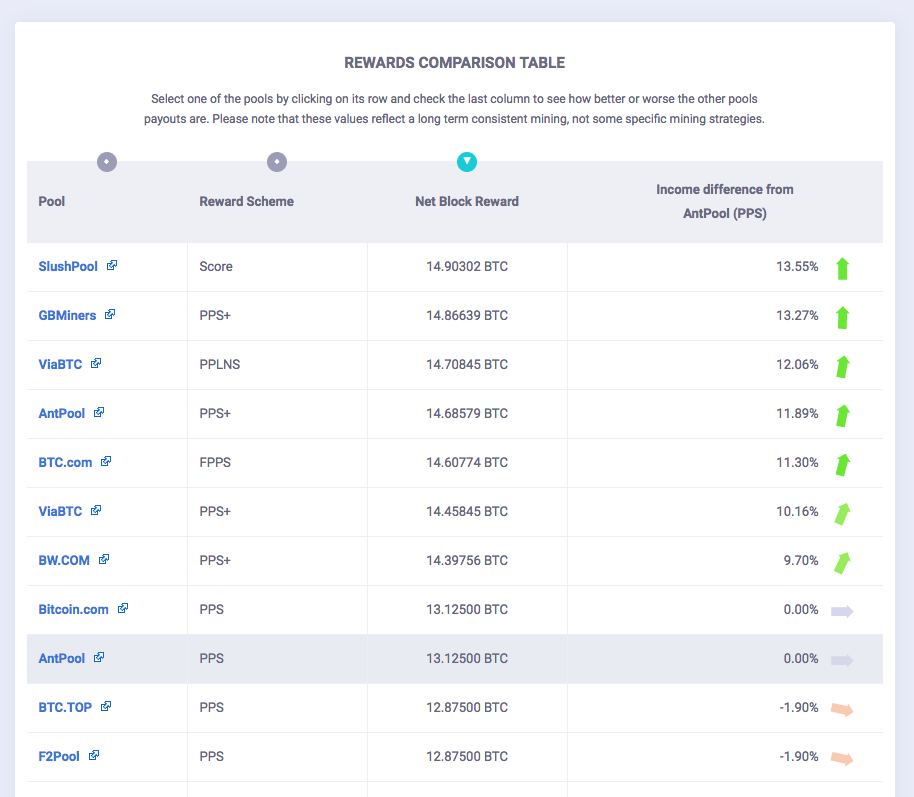The image size is (914, 797).
Task: Open BTC.com's external link icon
Action: (105, 462)
